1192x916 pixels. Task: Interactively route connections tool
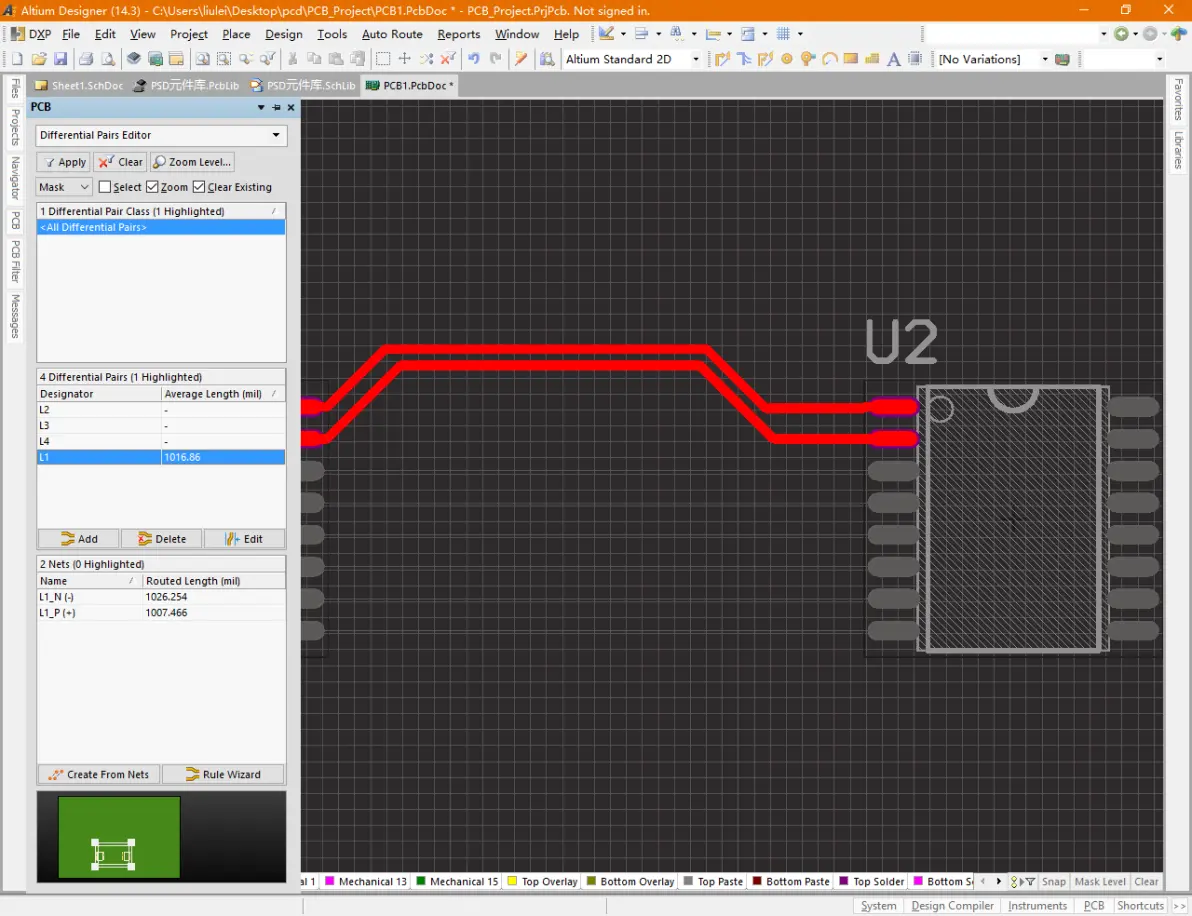(x=722, y=59)
